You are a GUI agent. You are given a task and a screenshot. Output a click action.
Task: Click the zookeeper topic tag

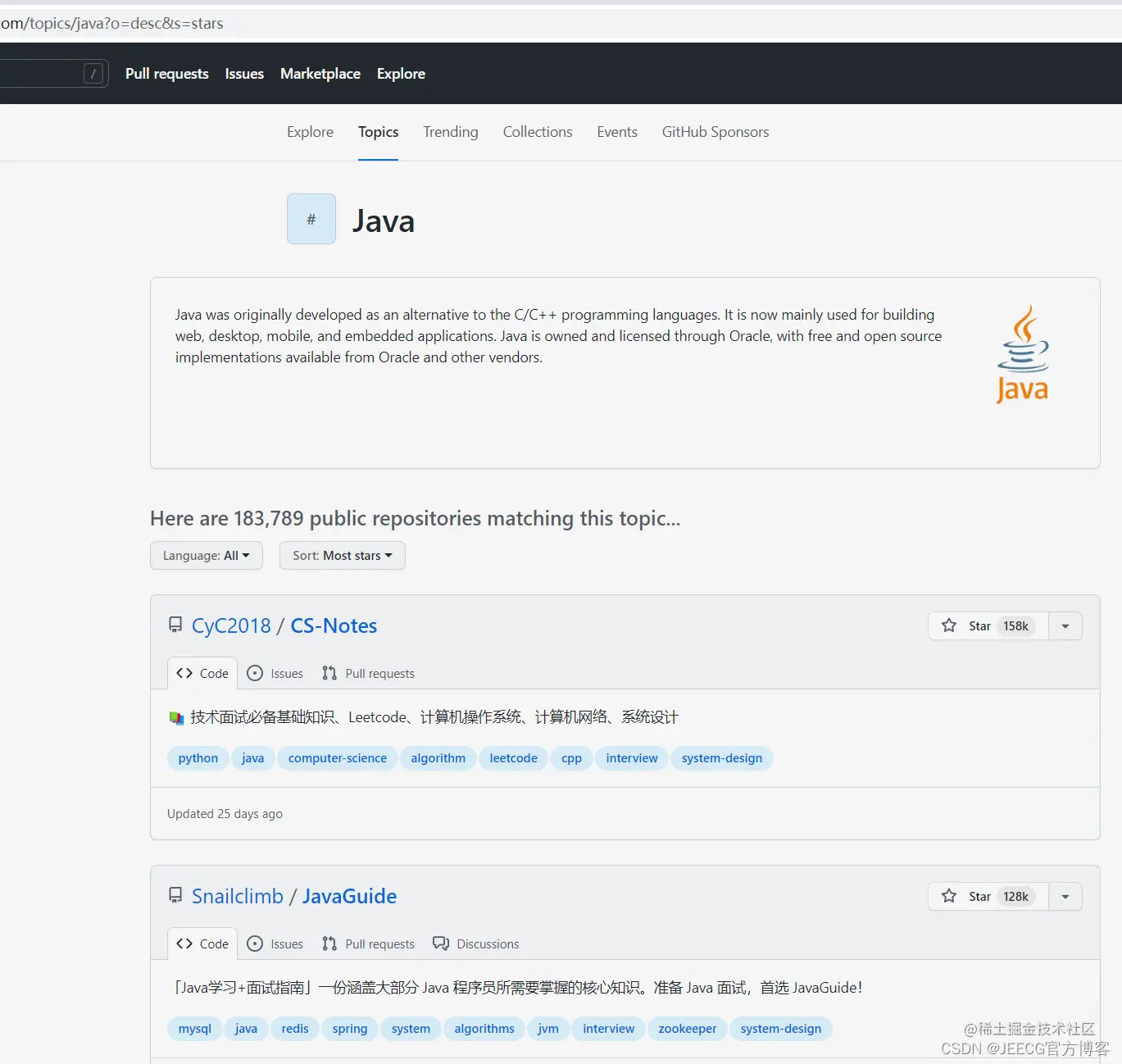click(687, 1029)
